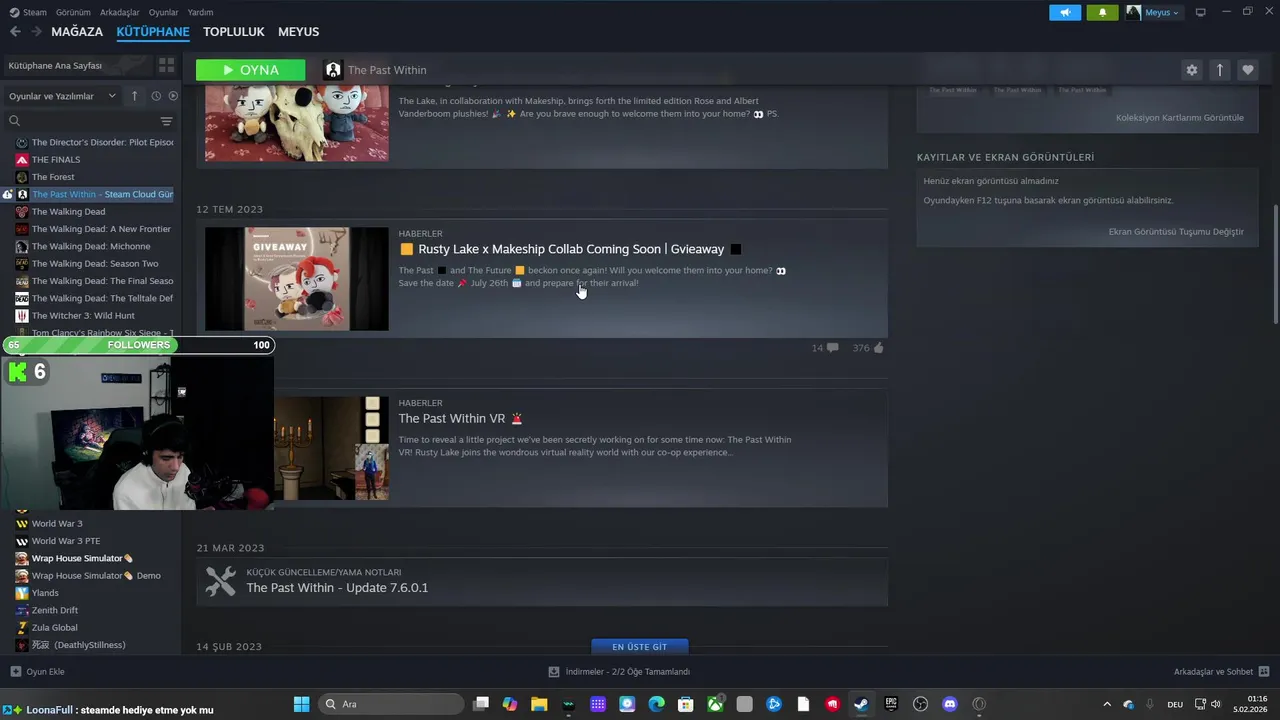Switch library to grid view icon

coord(166,65)
